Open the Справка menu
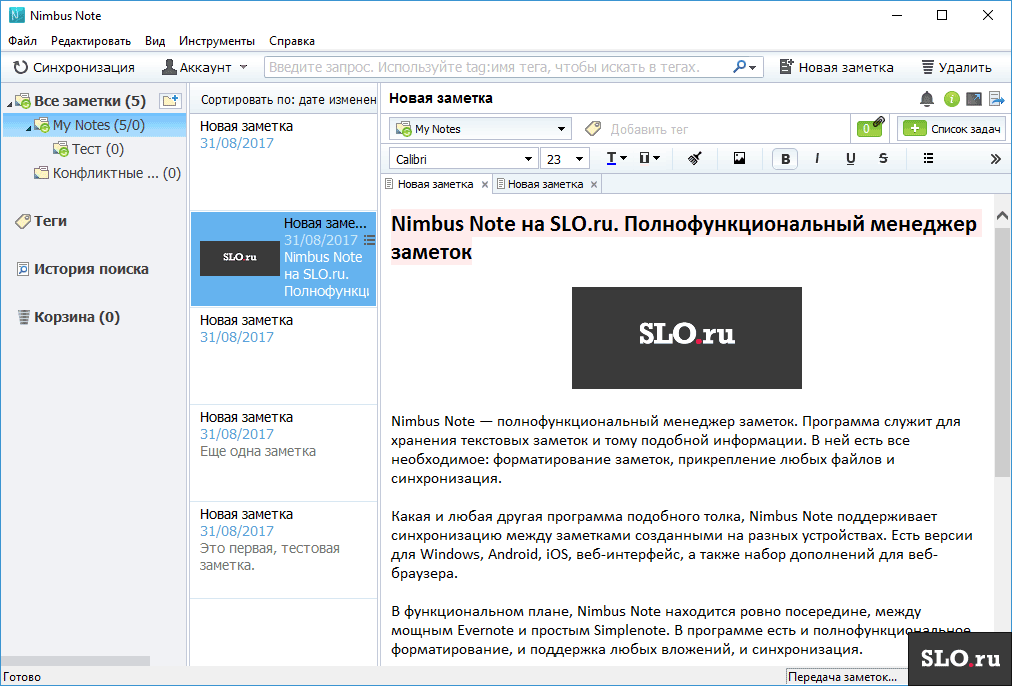 click(292, 41)
